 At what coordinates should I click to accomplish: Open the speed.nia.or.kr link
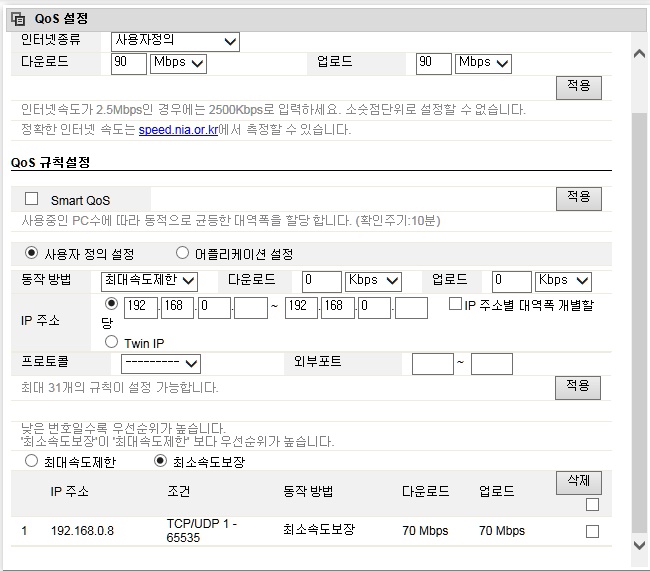click(178, 130)
